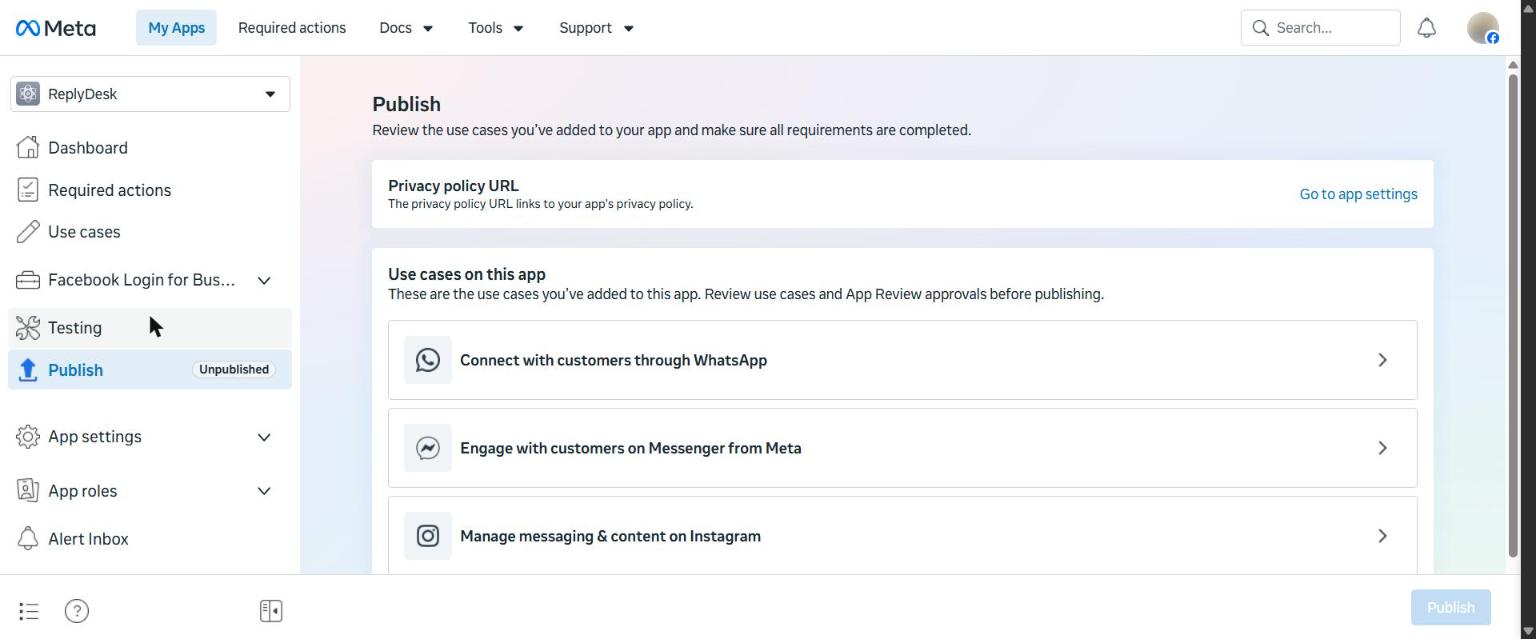Screen dimensions: 1536x639
Task: Click the Meta logo
Action: pyautogui.click(x=56, y=28)
